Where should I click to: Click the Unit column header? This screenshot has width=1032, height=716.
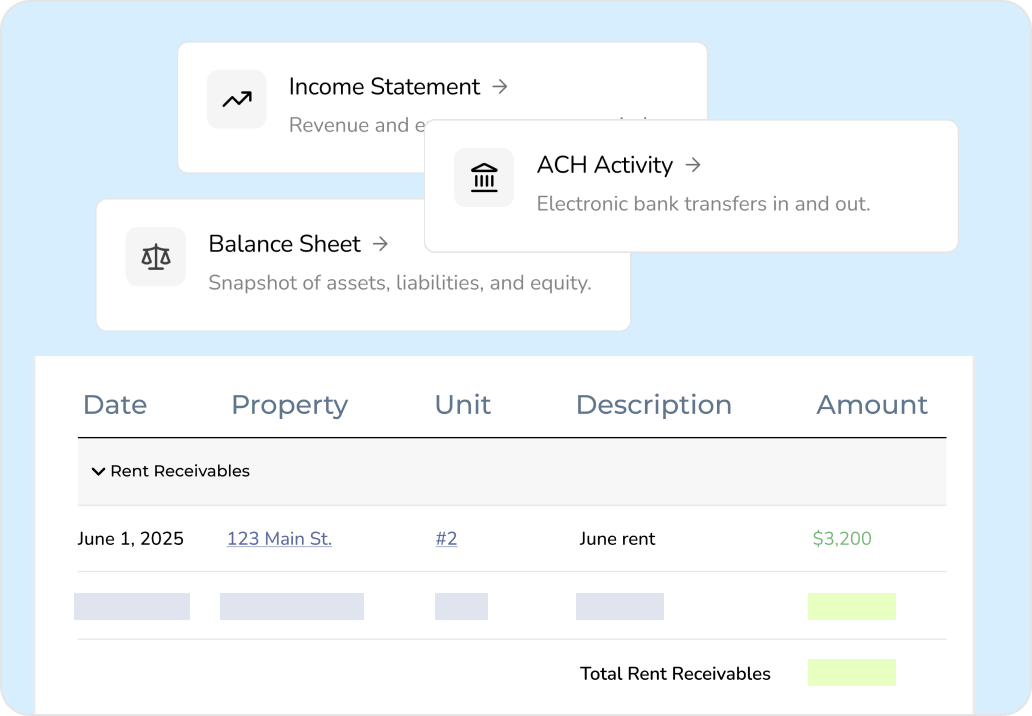coord(463,405)
